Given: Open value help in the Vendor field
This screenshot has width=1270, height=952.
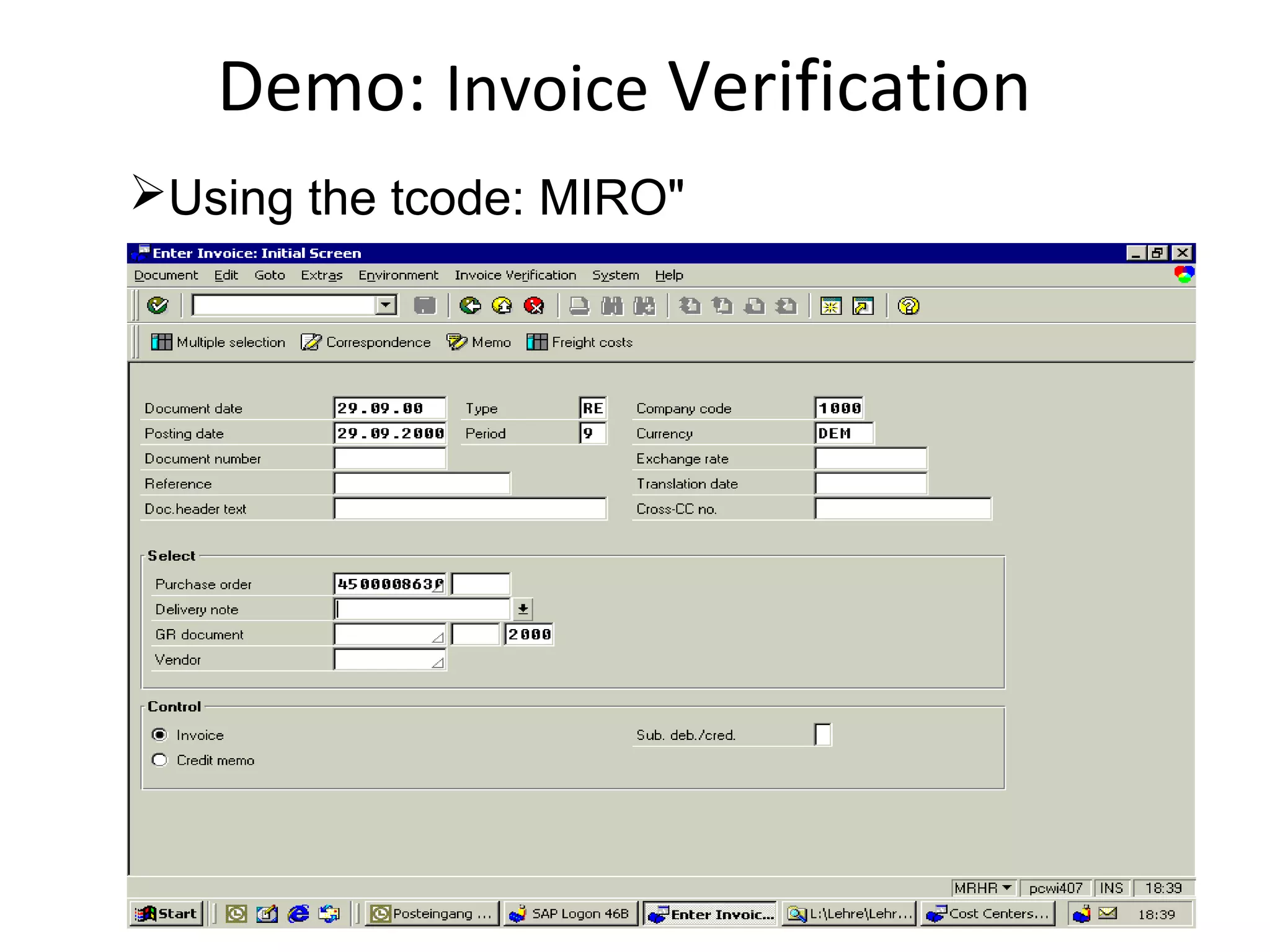Looking at the screenshot, I should [438, 662].
